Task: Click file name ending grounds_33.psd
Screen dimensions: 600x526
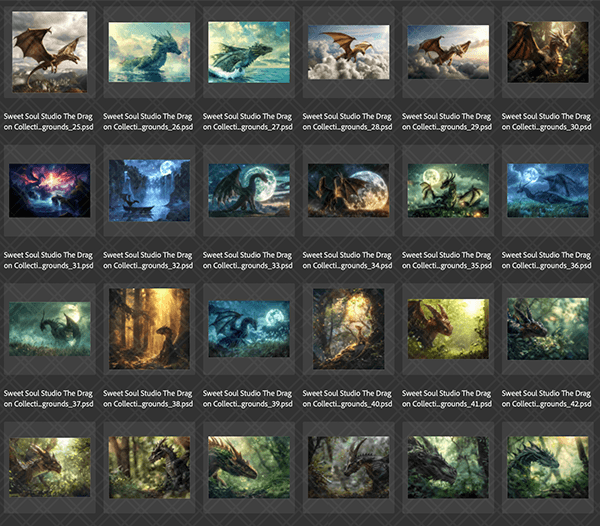Action: (248, 260)
